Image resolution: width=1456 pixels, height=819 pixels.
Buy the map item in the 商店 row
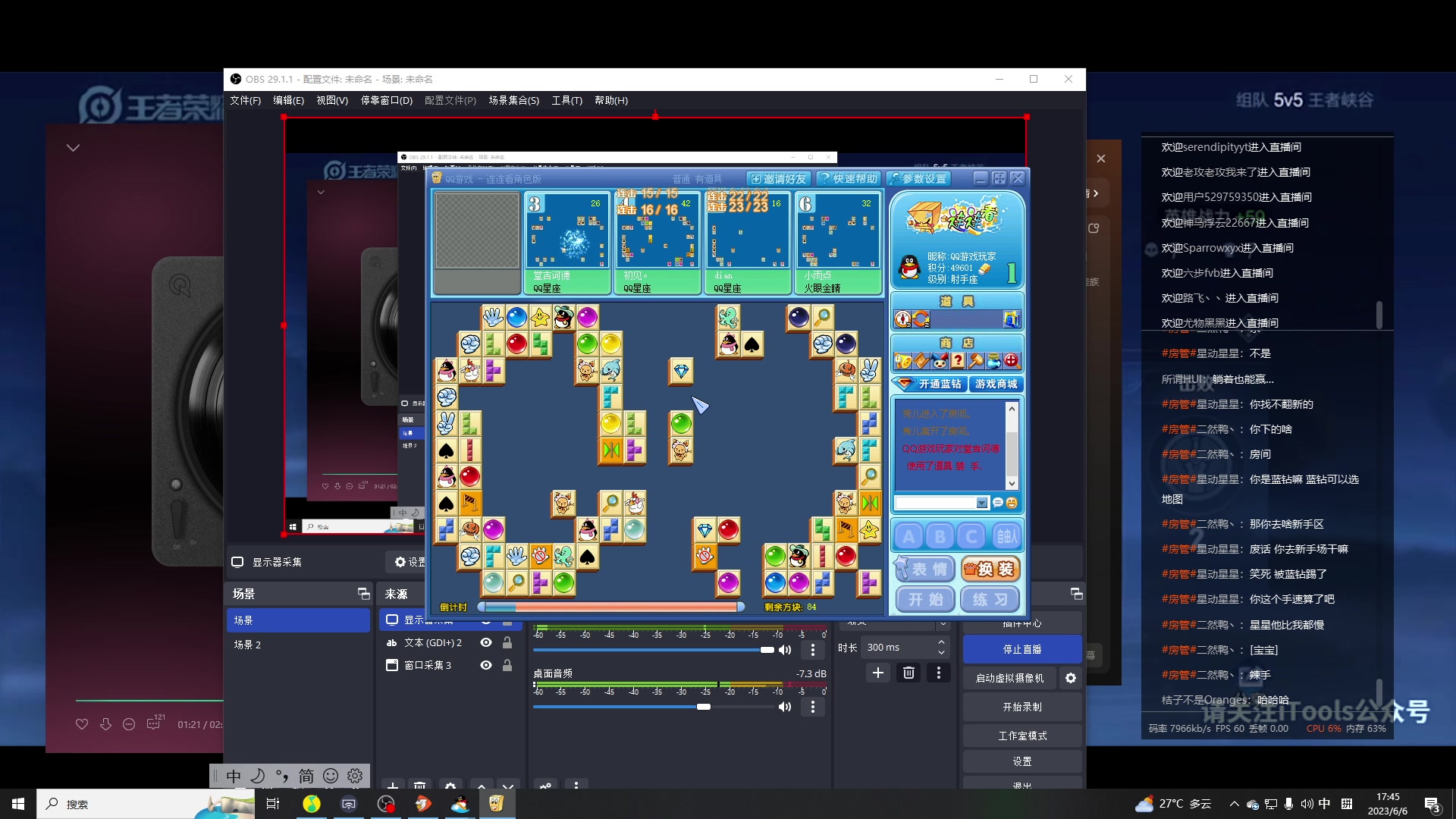pyautogui.click(x=921, y=361)
